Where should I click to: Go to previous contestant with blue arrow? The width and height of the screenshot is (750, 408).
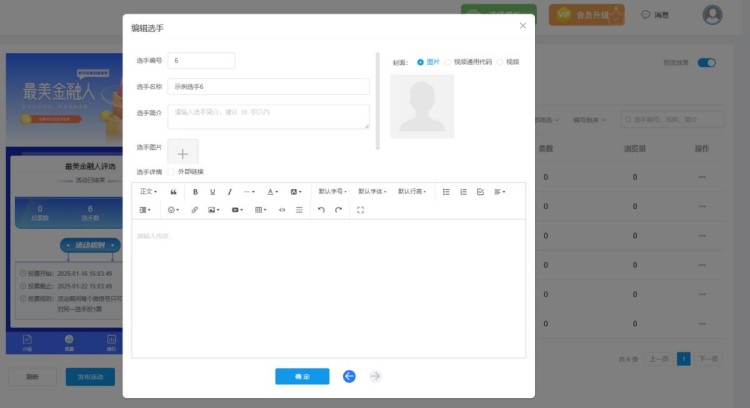pos(349,376)
